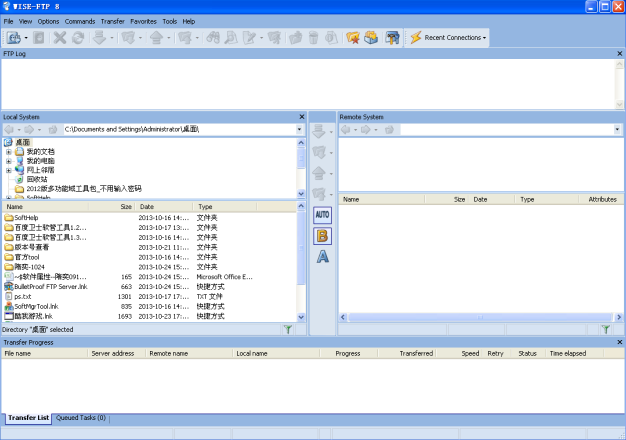Screen dimensions: 626x440
Task: Open the Commands menu
Action: 80,21
